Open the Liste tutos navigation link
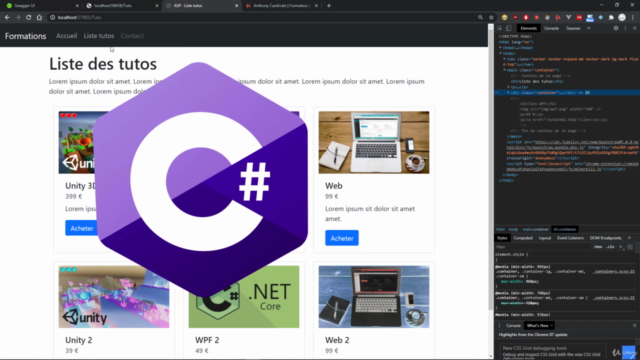The height and width of the screenshot is (360, 640). point(99,36)
